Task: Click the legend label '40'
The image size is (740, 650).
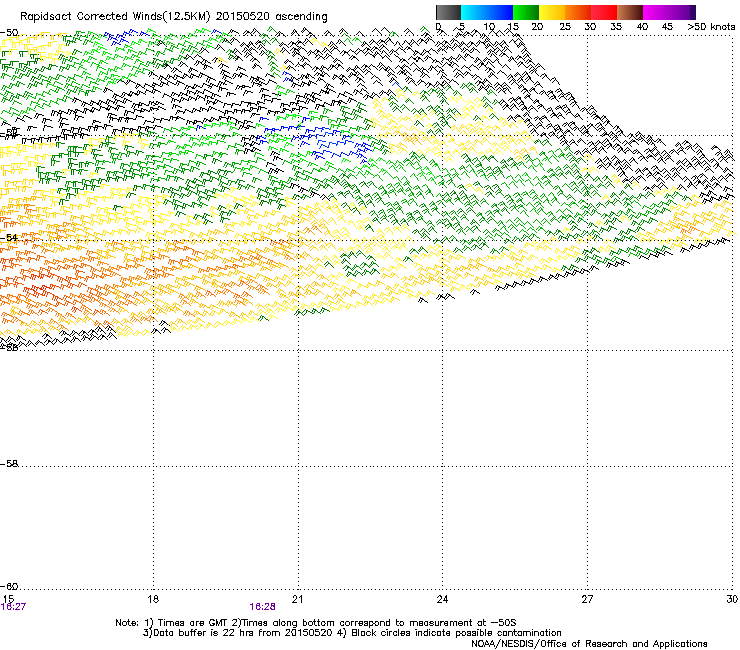Action: 642,27
